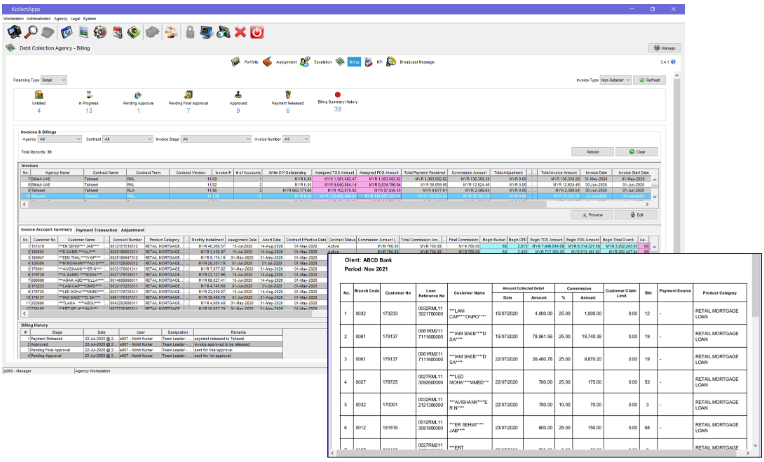Image resolution: width=764 pixels, height=462 pixels.
Task: Click the magnifying glass search toolbar icon
Action: [31, 32]
